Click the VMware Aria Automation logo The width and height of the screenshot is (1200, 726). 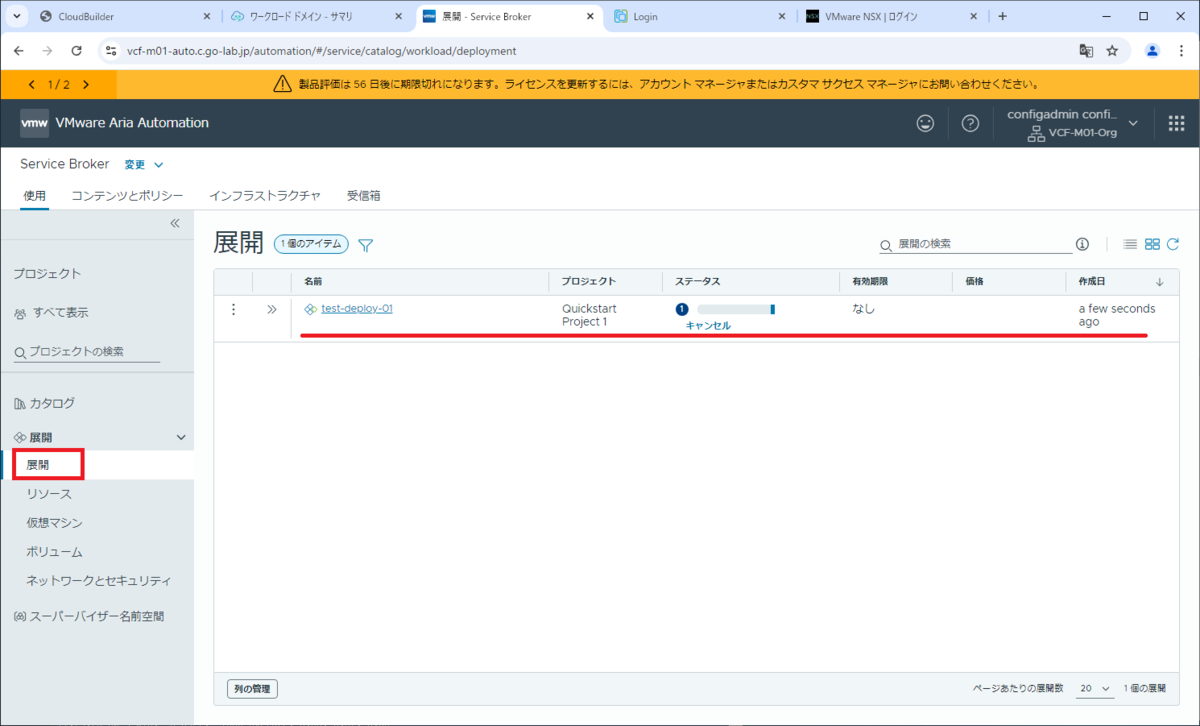34,123
